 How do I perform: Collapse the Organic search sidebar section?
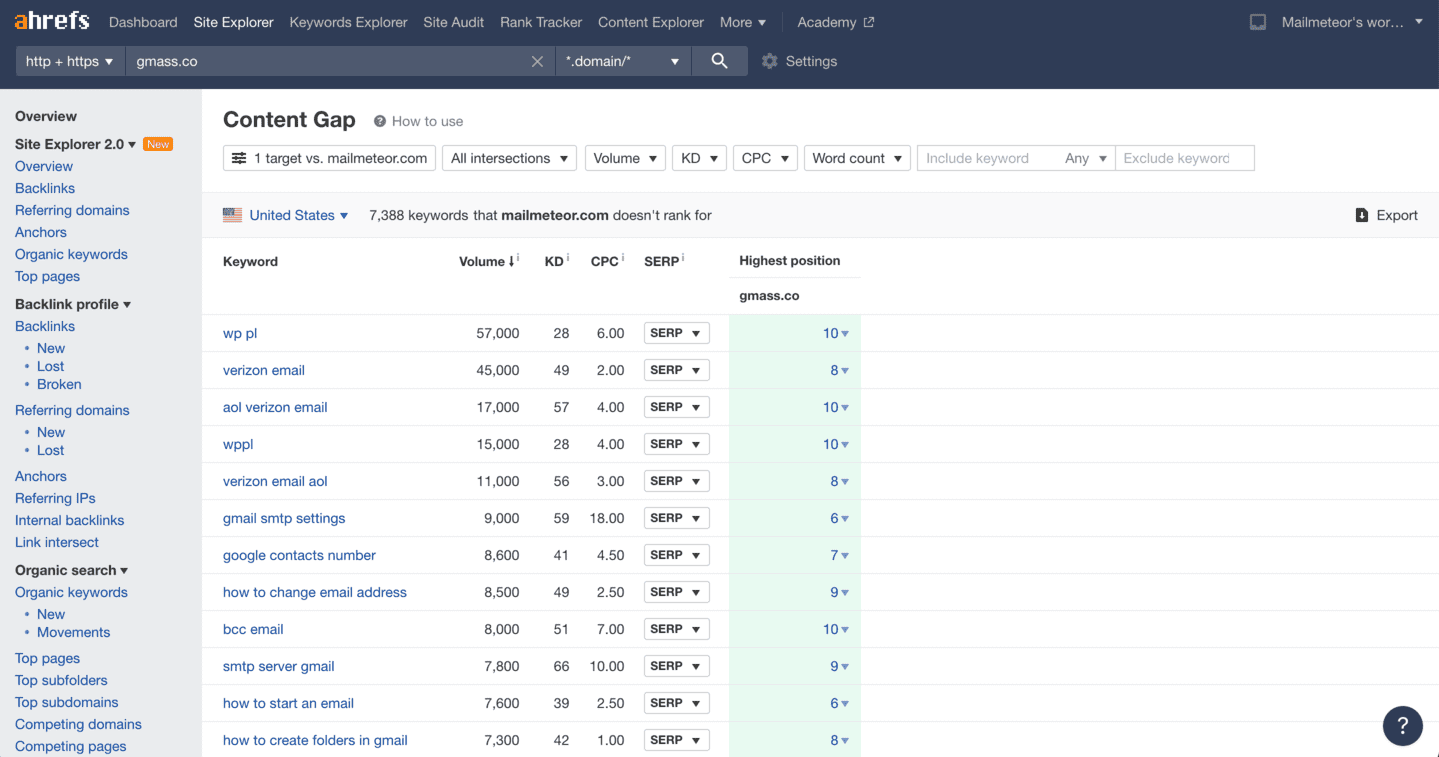(72, 570)
